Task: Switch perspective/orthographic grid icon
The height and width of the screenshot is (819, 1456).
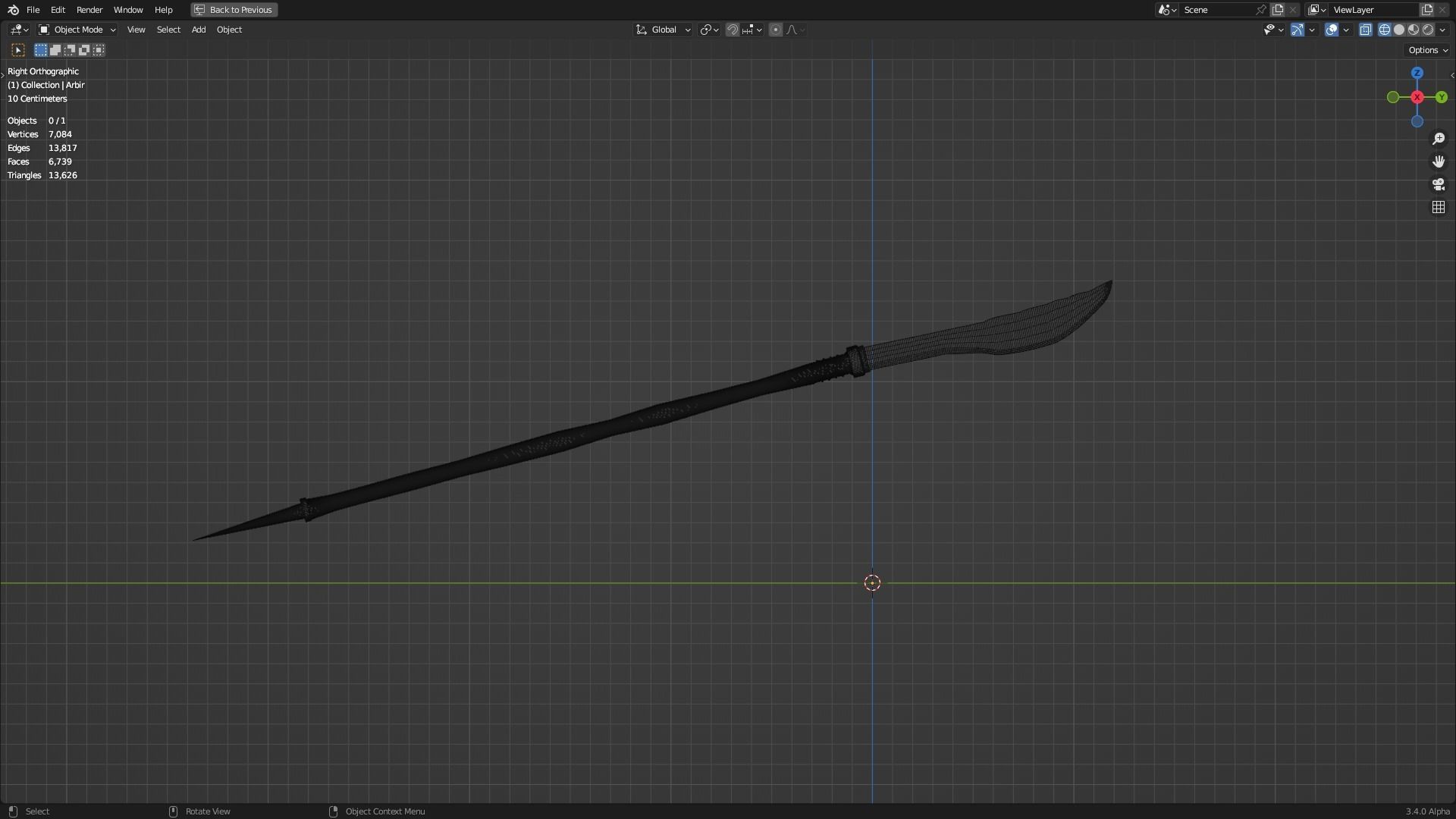Action: (x=1438, y=207)
